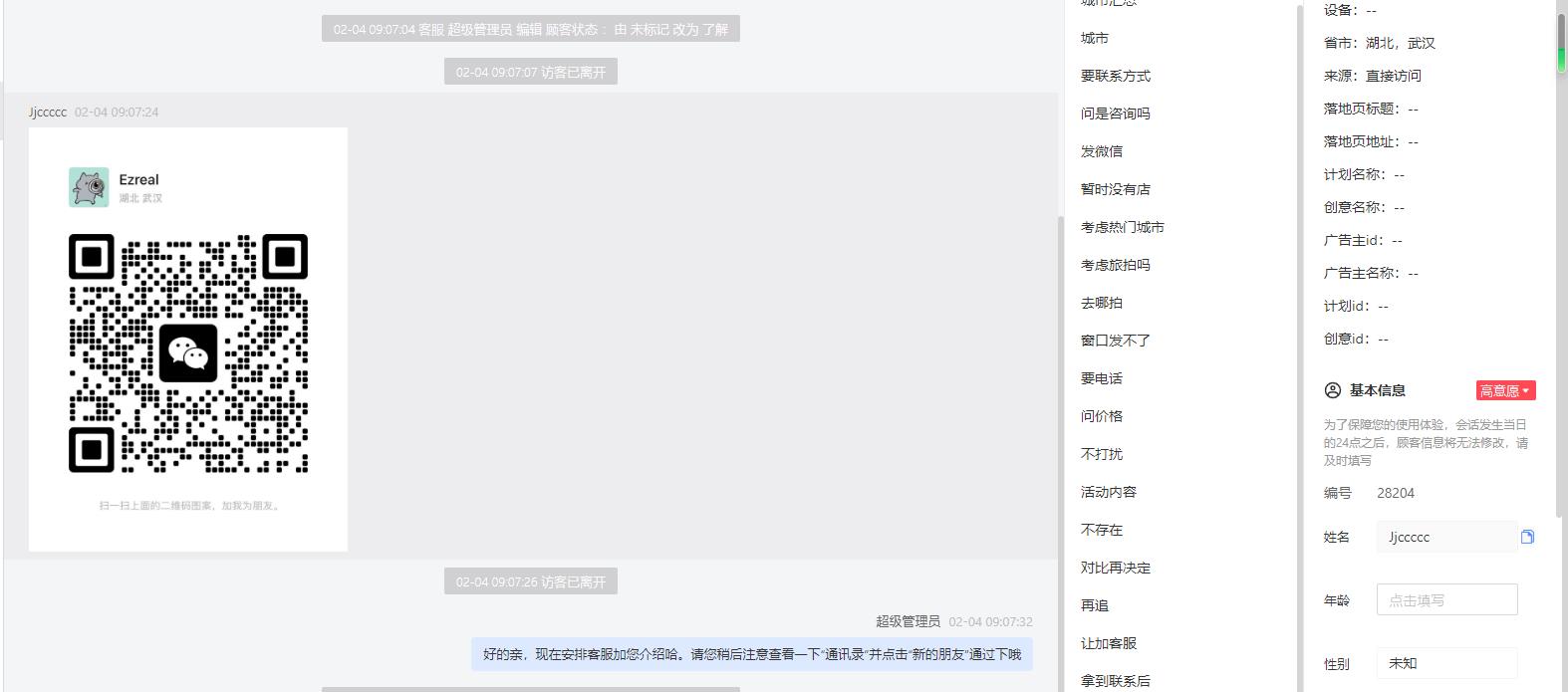Click the 超级管理员 sender label
Image resolution: width=1568 pixels, height=692 pixels.
[x=908, y=621]
